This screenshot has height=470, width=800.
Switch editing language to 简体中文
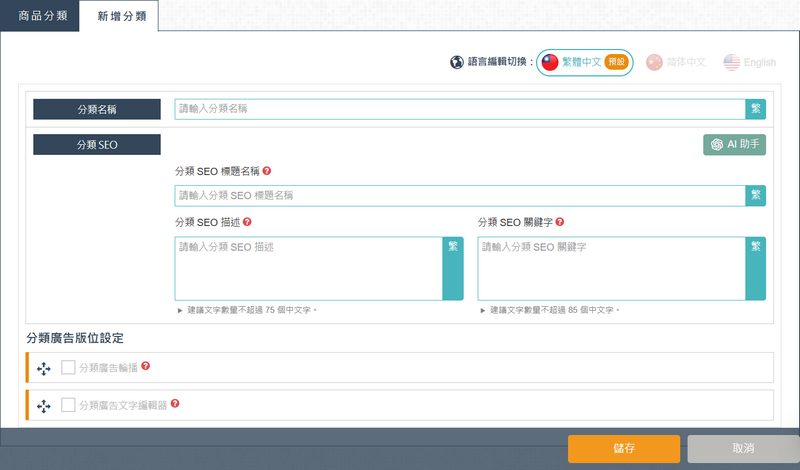tap(676, 62)
